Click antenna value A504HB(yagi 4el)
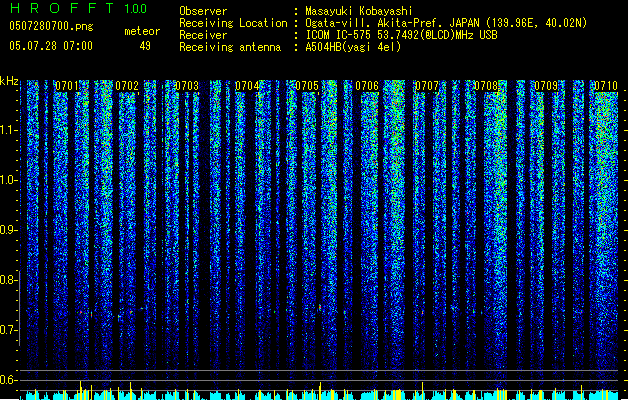 coord(353,47)
